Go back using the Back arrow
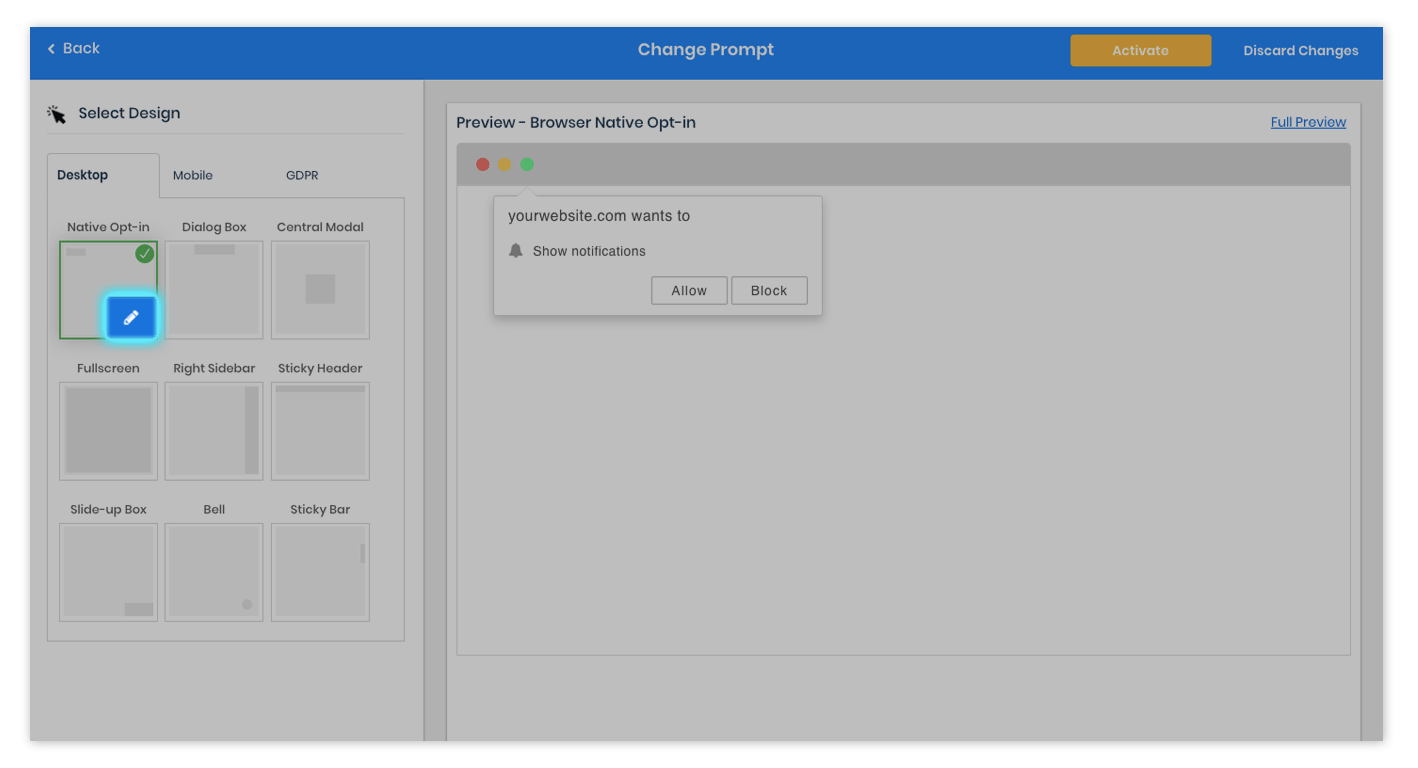The height and width of the screenshot is (768, 1418). (x=73, y=48)
